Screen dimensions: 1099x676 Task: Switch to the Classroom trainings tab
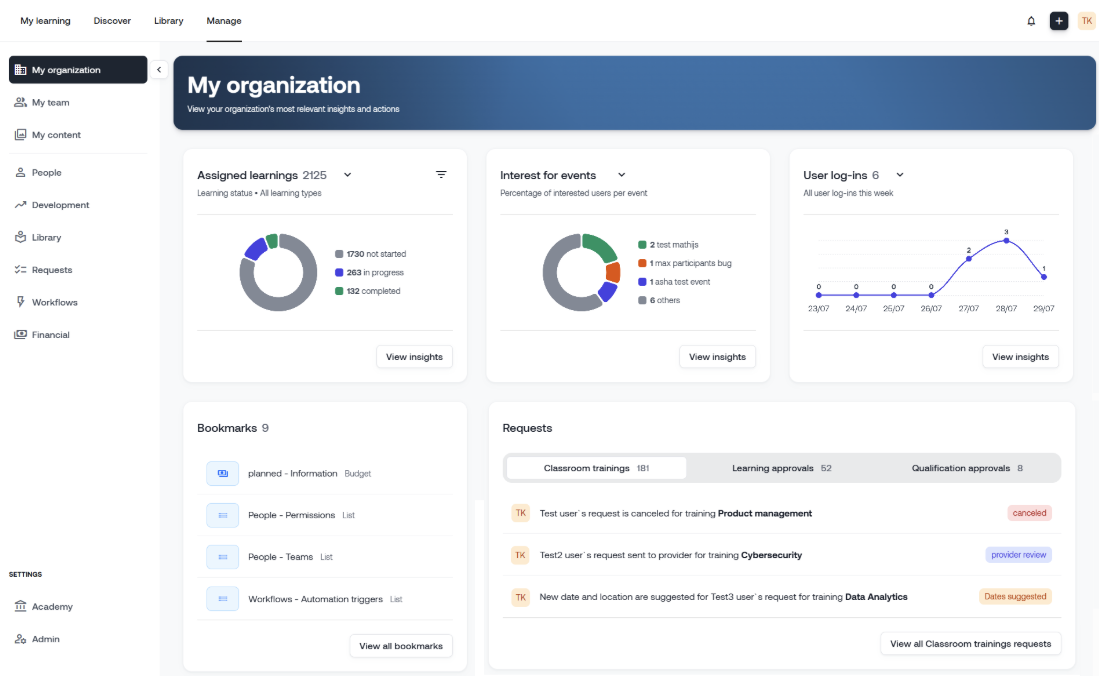point(596,468)
